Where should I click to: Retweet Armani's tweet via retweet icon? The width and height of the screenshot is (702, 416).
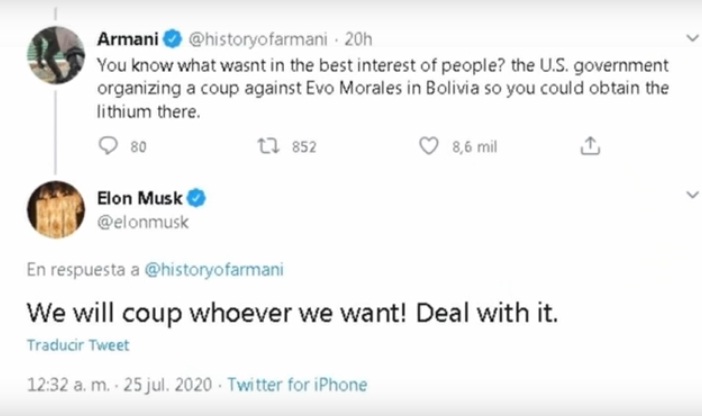[x=268, y=147]
